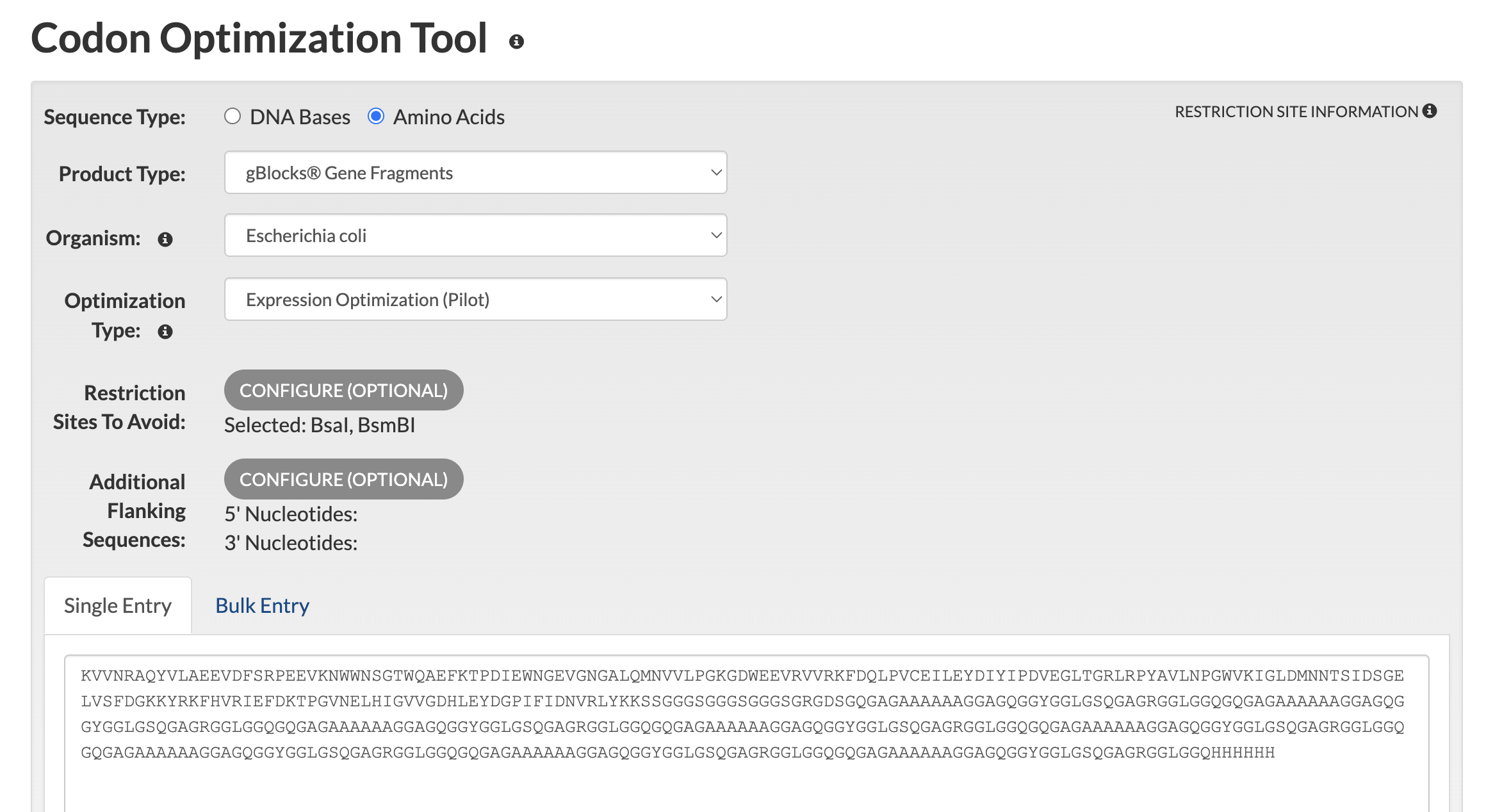The width and height of the screenshot is (1486, 812).
Task: Open the RESTRICTION SITE INFORMATION link
Action: [x=1296, y=111]
